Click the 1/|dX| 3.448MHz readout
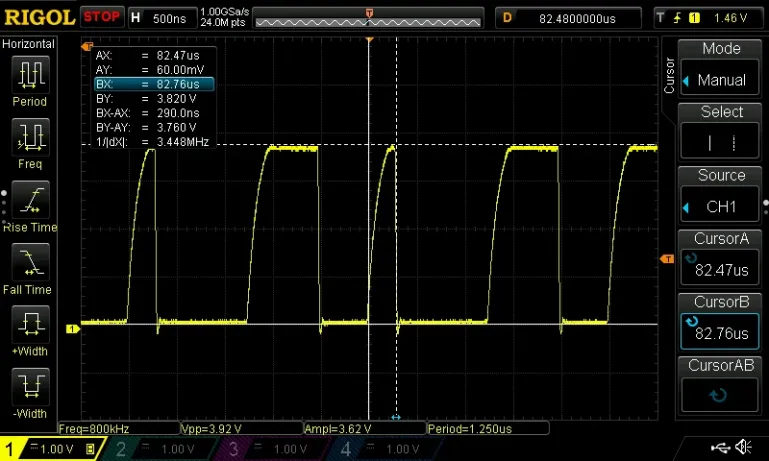The width and height of the screenshot is (769, 461). tap(154, 142)
